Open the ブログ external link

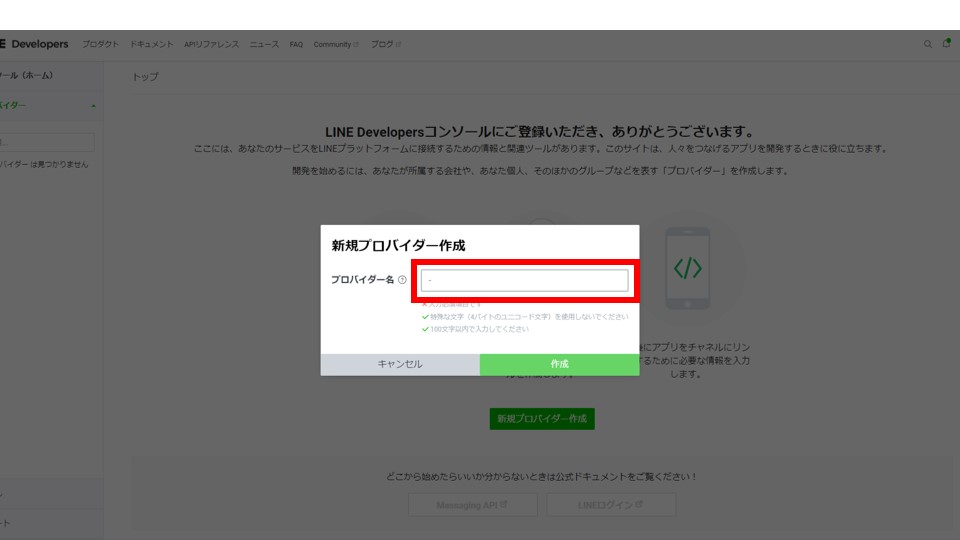click(x=385, y=44)
